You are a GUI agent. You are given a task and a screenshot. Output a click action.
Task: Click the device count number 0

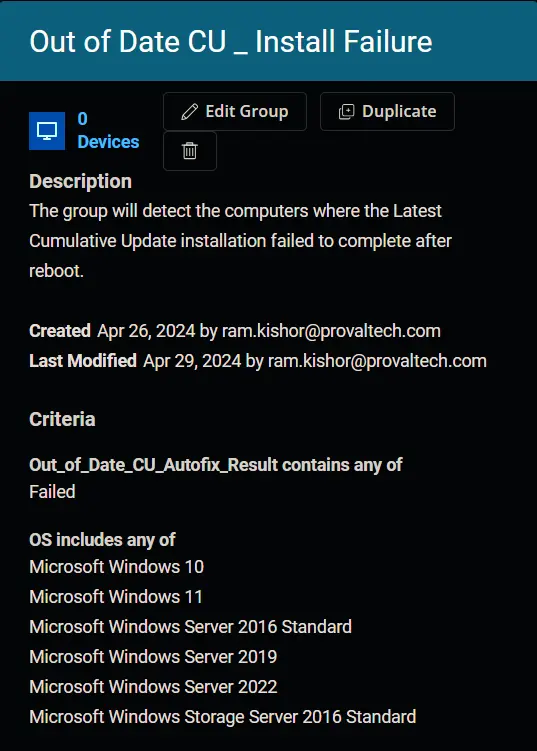click(82, 119)
